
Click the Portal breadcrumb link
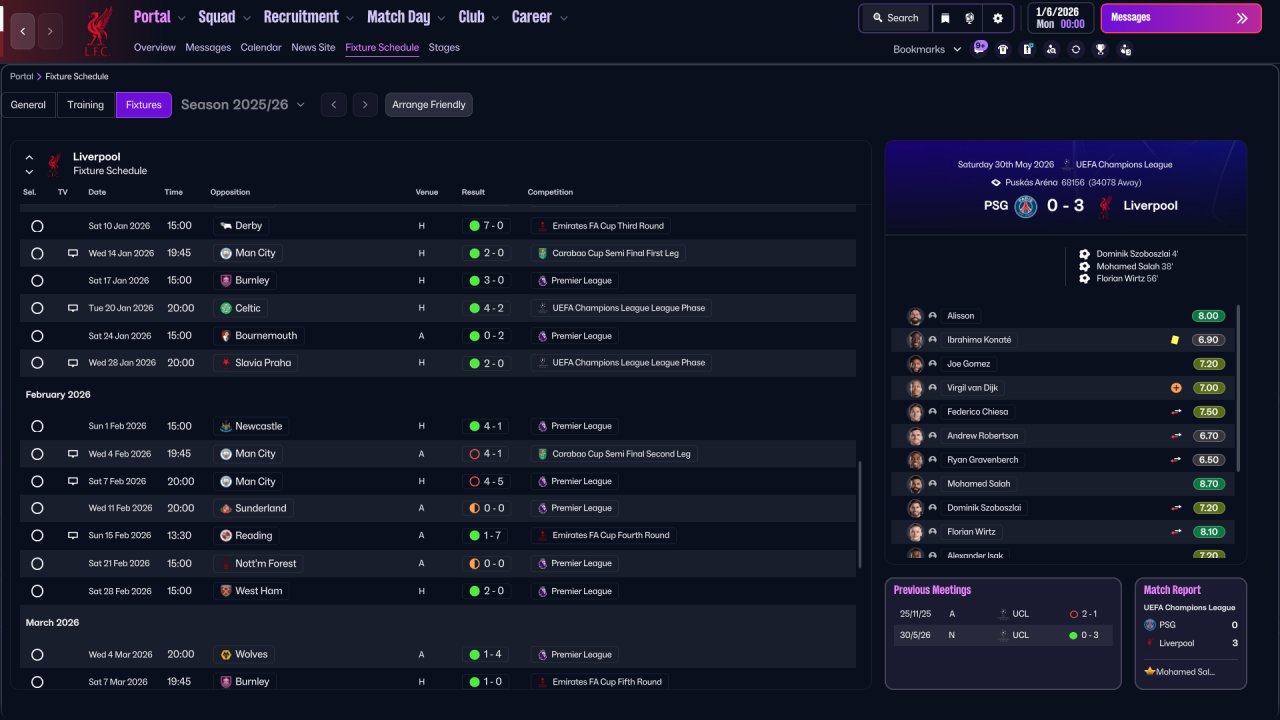(21, 77)
